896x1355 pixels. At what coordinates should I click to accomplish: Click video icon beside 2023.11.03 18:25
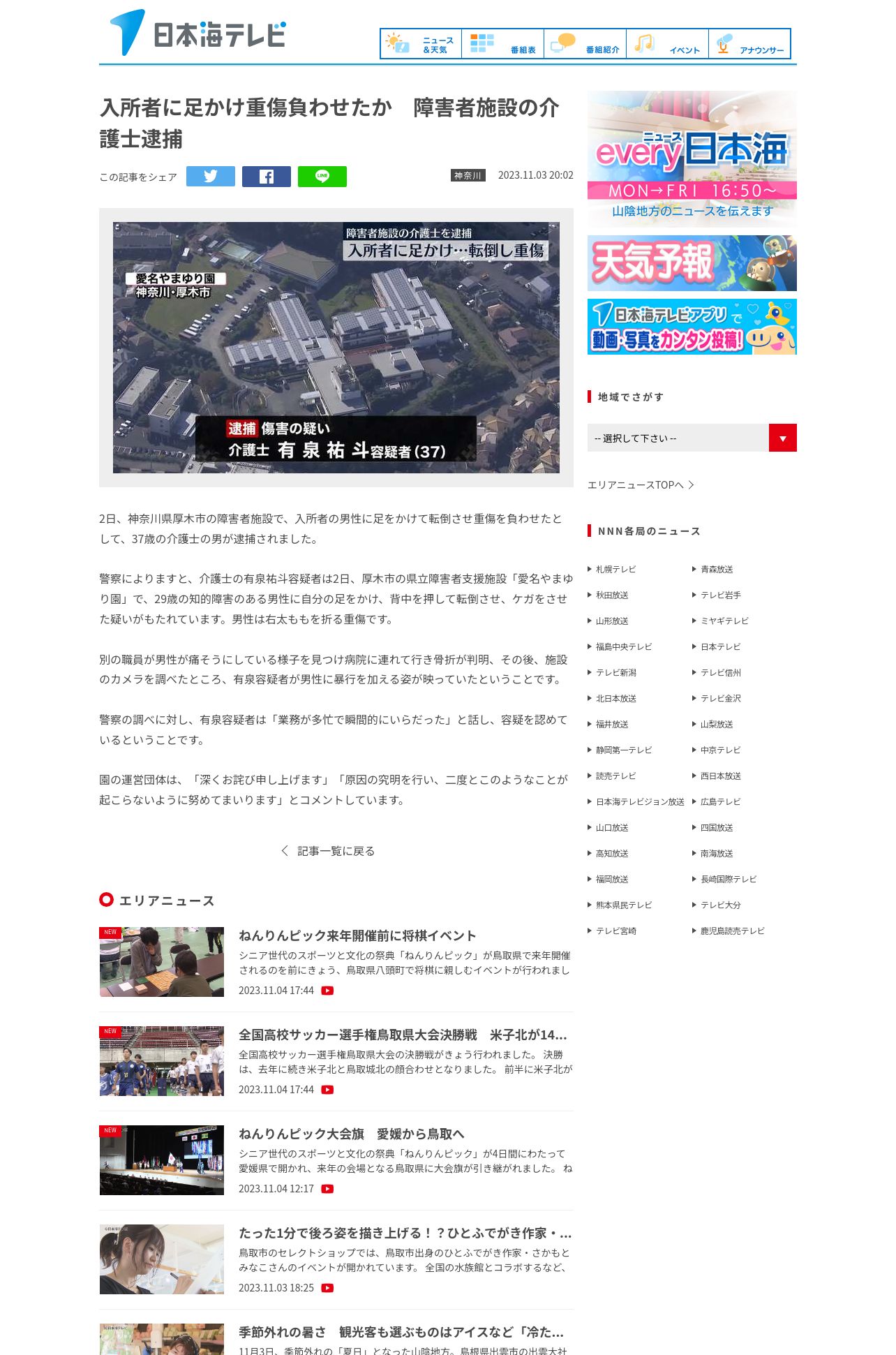pyautogui.click(x=327, y=1288)
